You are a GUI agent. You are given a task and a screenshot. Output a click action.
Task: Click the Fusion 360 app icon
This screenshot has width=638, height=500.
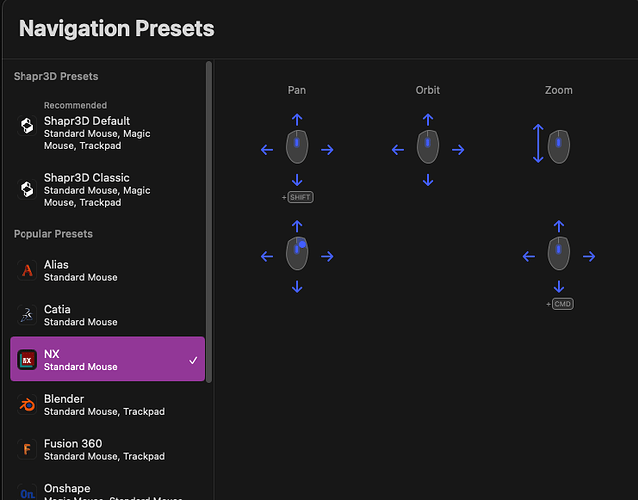(x=28, y=449)
